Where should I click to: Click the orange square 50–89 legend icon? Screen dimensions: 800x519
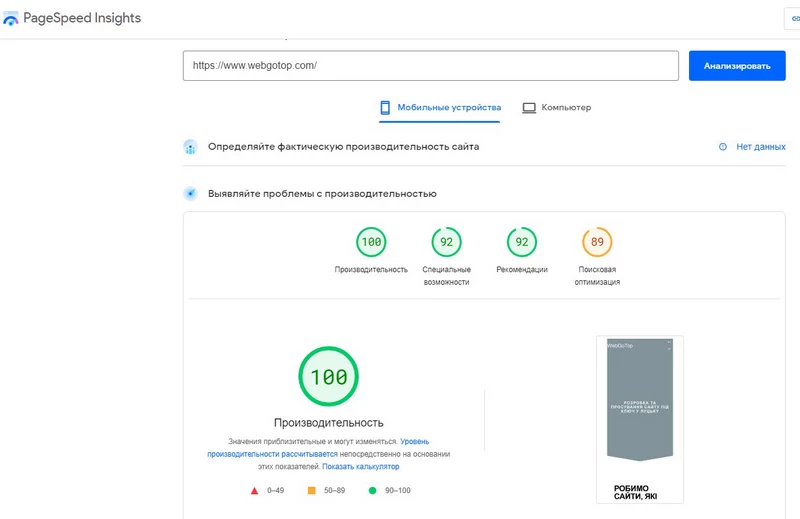pyautogui.click(x=311, y=490)
